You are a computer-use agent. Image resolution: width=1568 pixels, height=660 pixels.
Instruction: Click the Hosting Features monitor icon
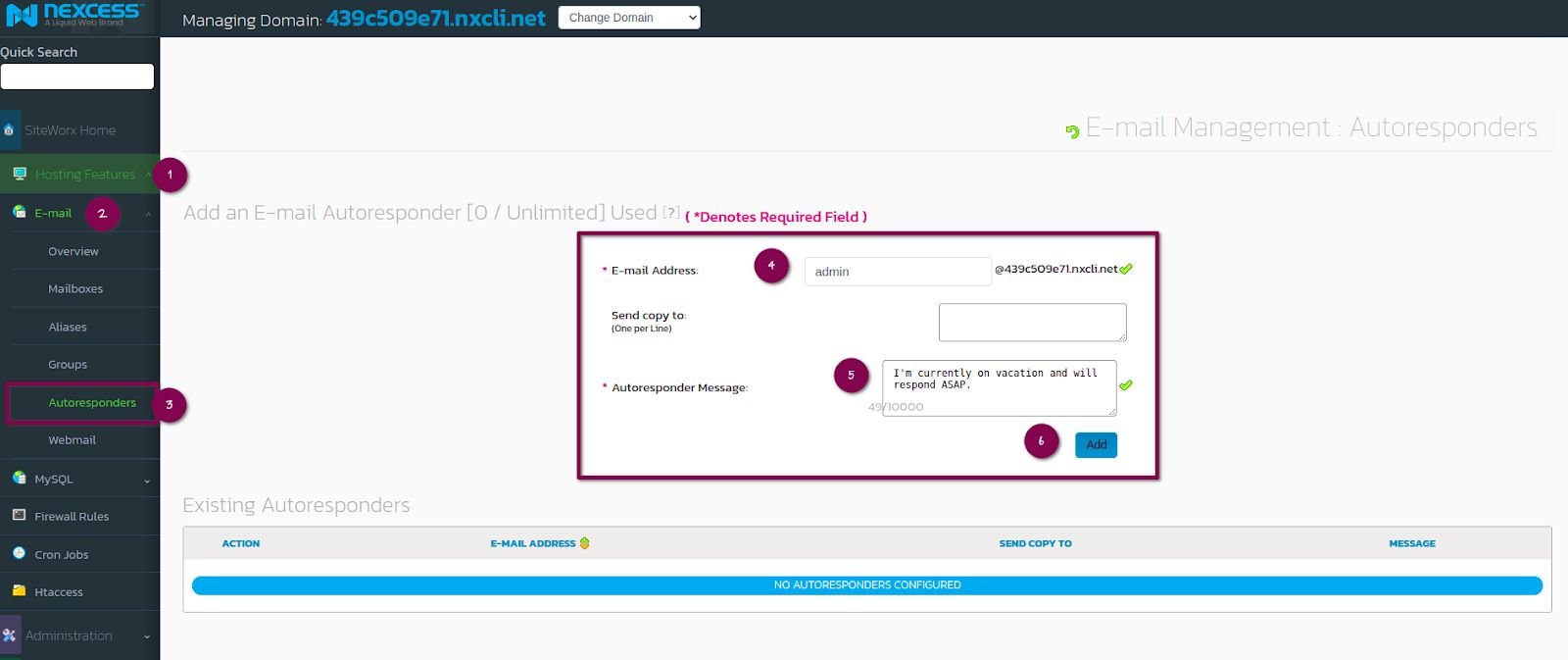point(20,174)
